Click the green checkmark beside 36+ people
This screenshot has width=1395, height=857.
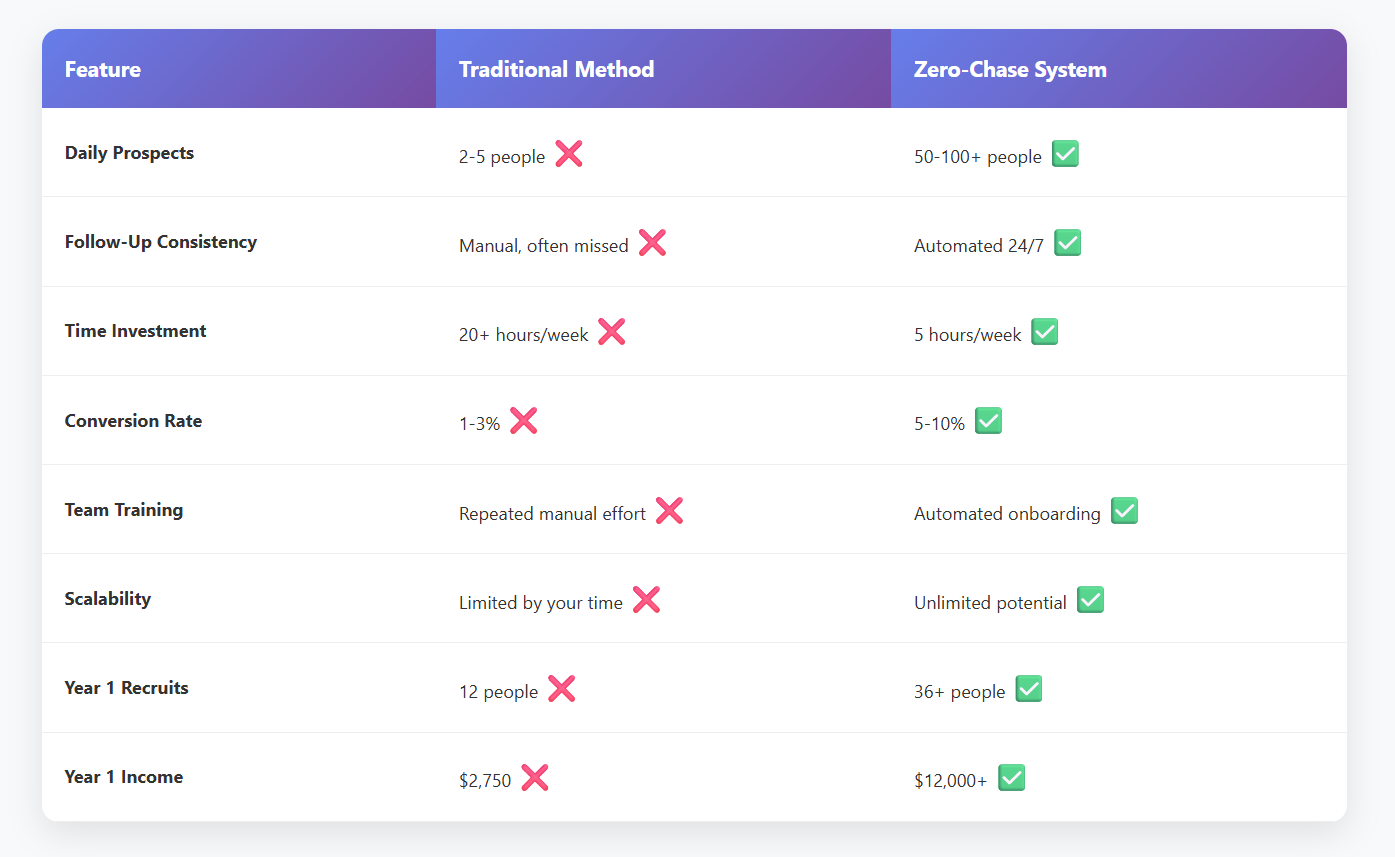tap(1028, 689)
